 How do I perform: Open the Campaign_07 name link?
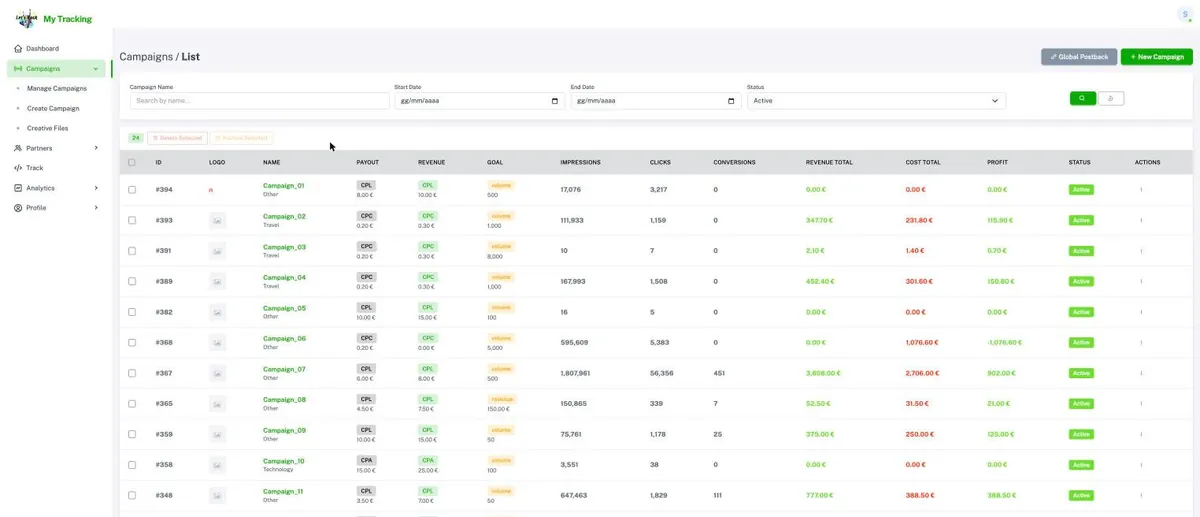pos(284,369)
